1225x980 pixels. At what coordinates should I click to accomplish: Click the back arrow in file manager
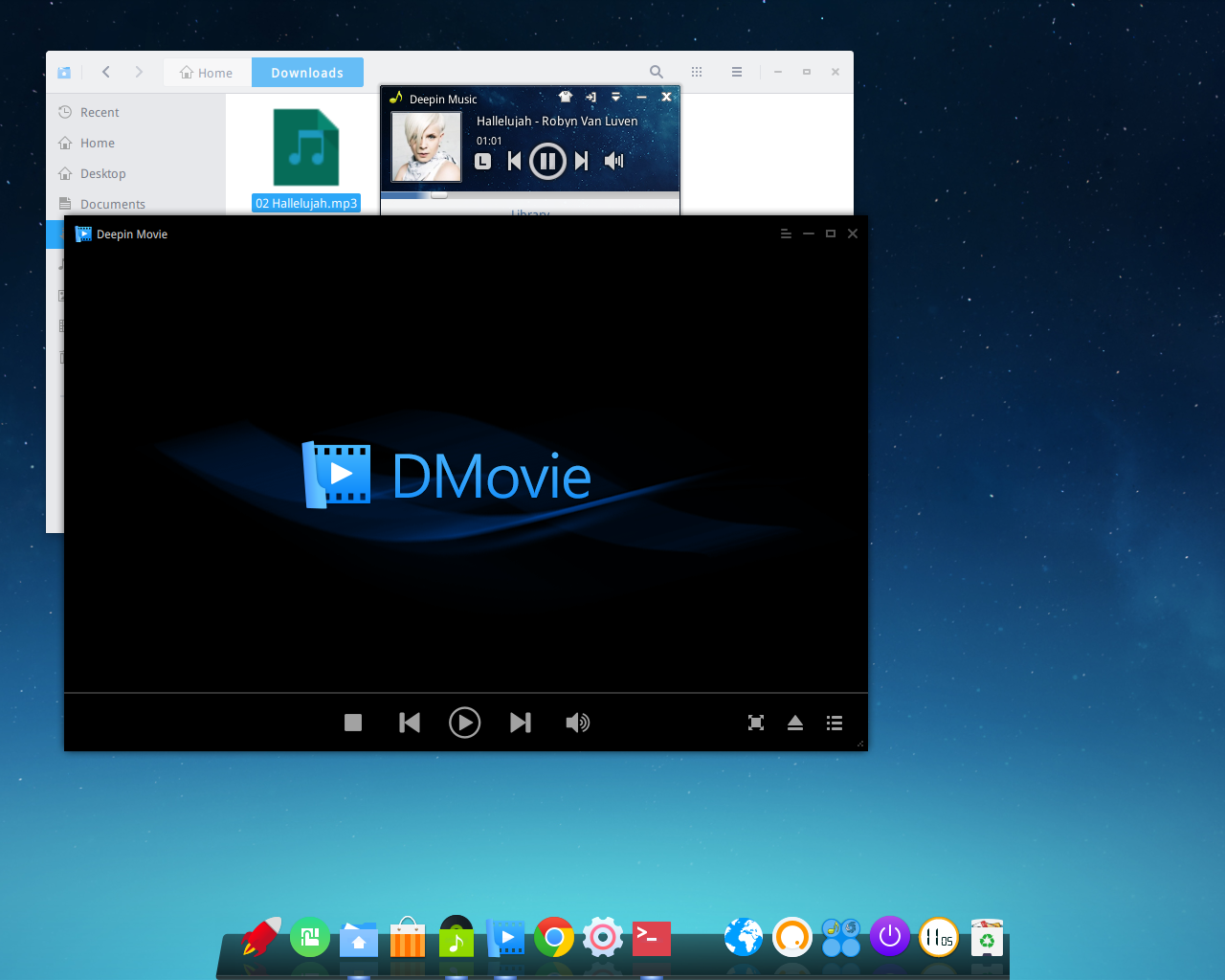(106, 72)
